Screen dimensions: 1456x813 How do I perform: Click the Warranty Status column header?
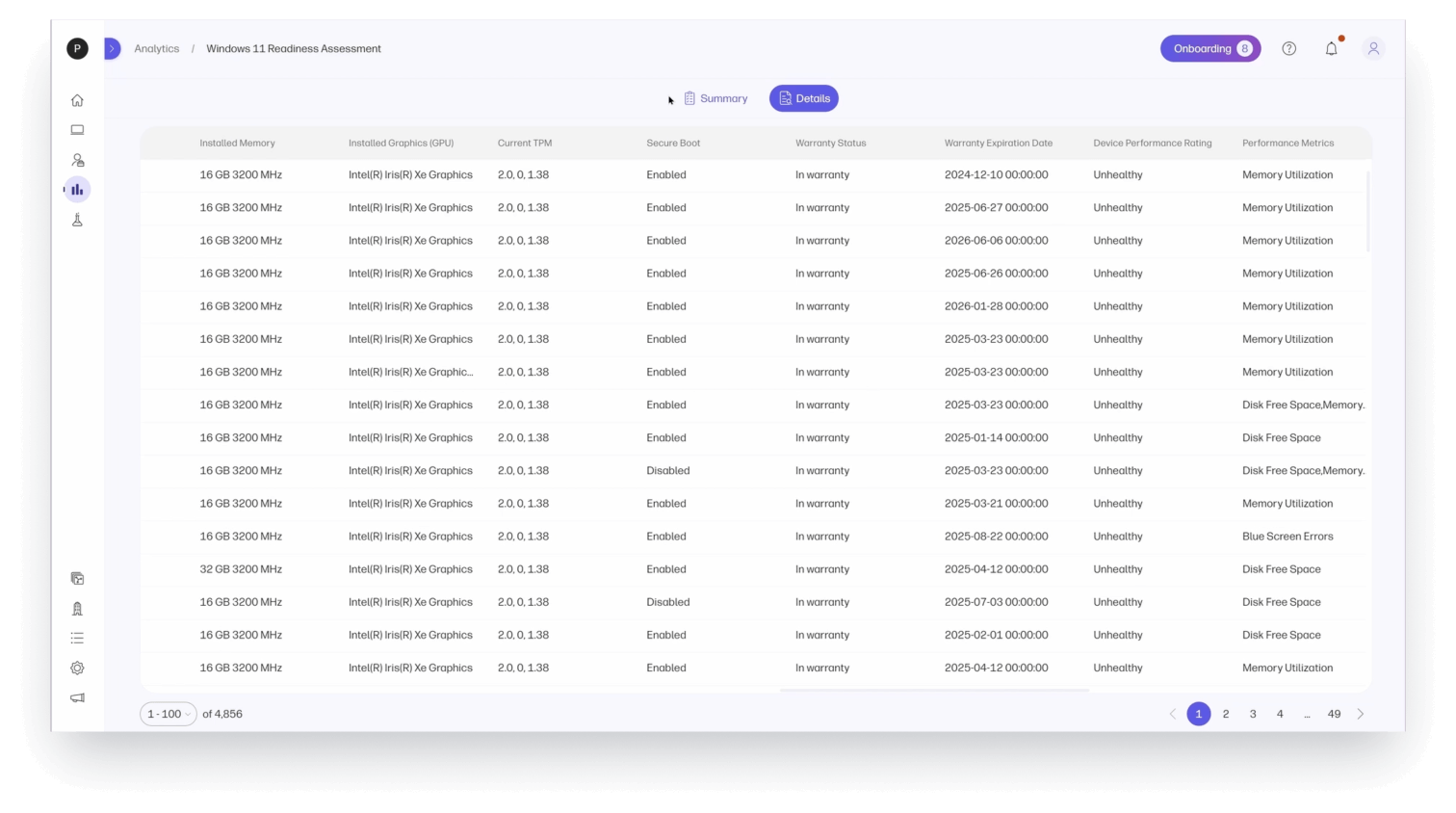(831, 143)
